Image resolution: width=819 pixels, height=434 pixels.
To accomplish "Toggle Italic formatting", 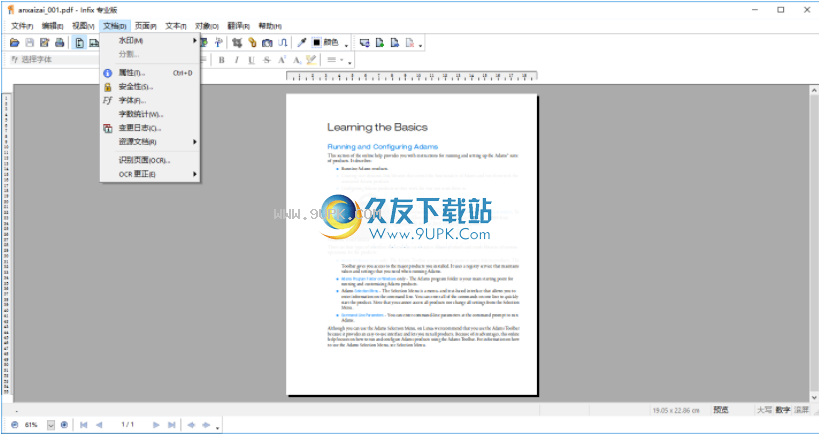I will click(237, 60).
